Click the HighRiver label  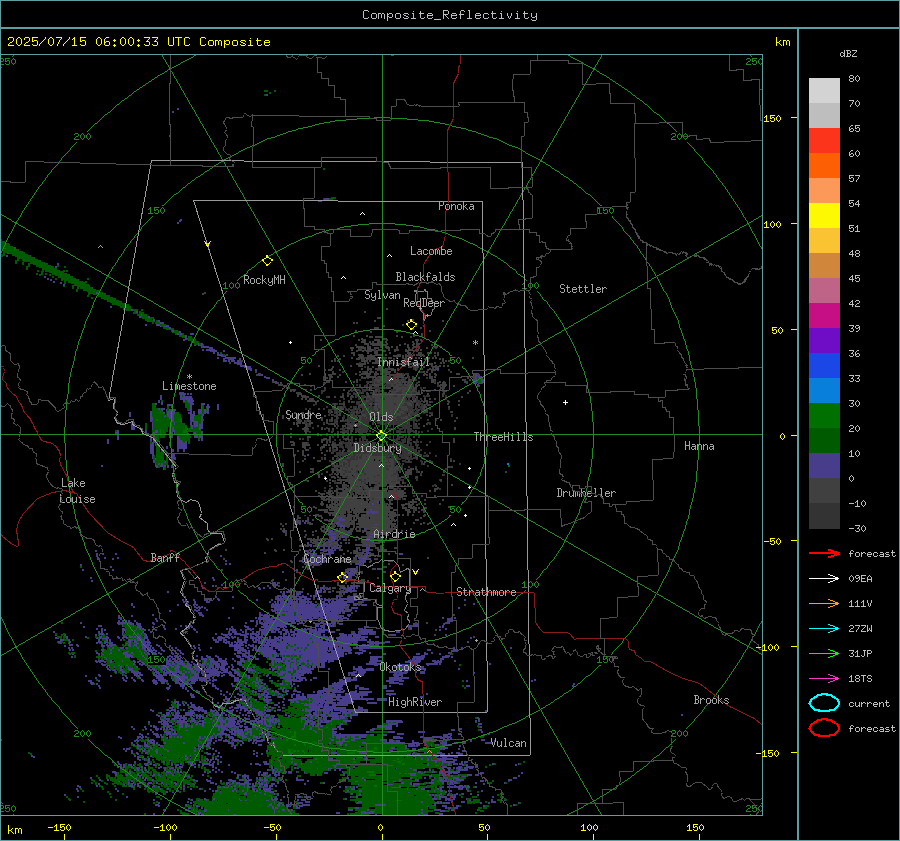point(415,702)
